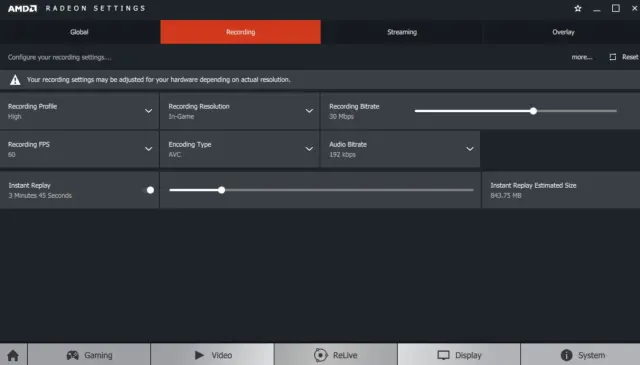
Task: Click the favorites star icon in title bar
Action: click(578, 8)
